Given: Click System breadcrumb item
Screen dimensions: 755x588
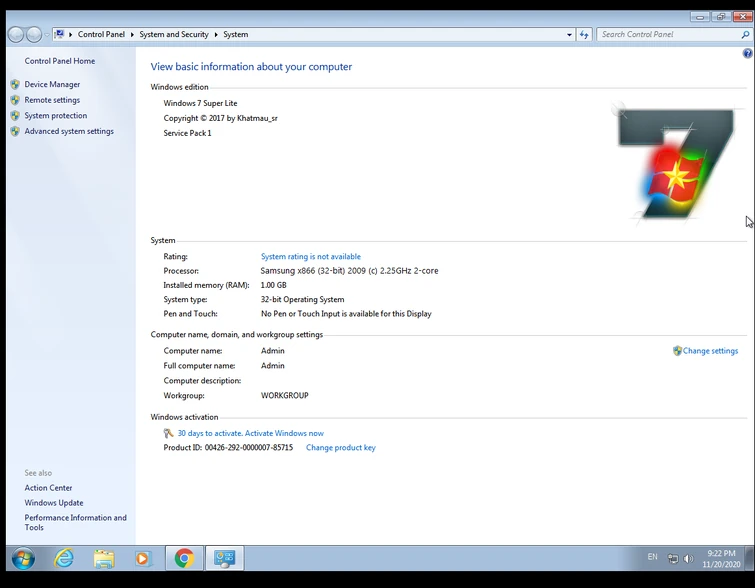Looking at the screenshot, I should 235,35.
